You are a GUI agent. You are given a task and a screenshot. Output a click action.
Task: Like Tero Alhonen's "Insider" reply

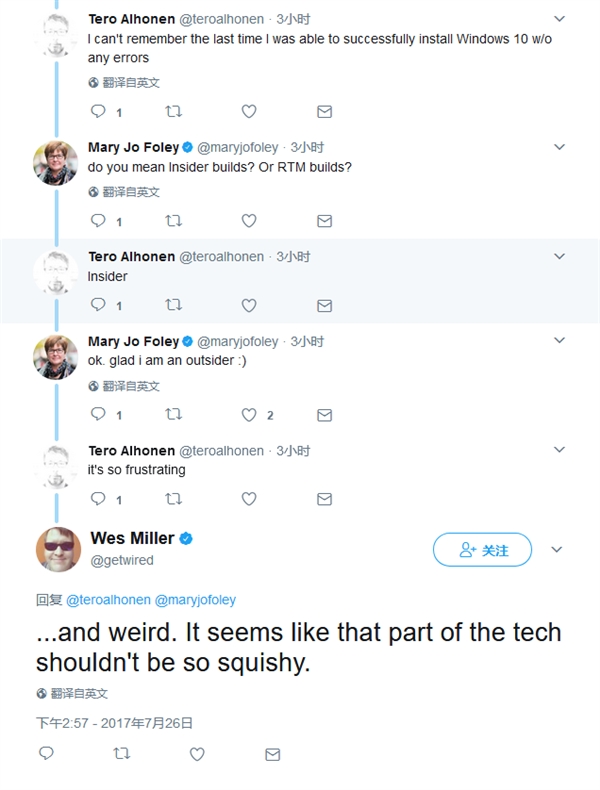[249, 305]
